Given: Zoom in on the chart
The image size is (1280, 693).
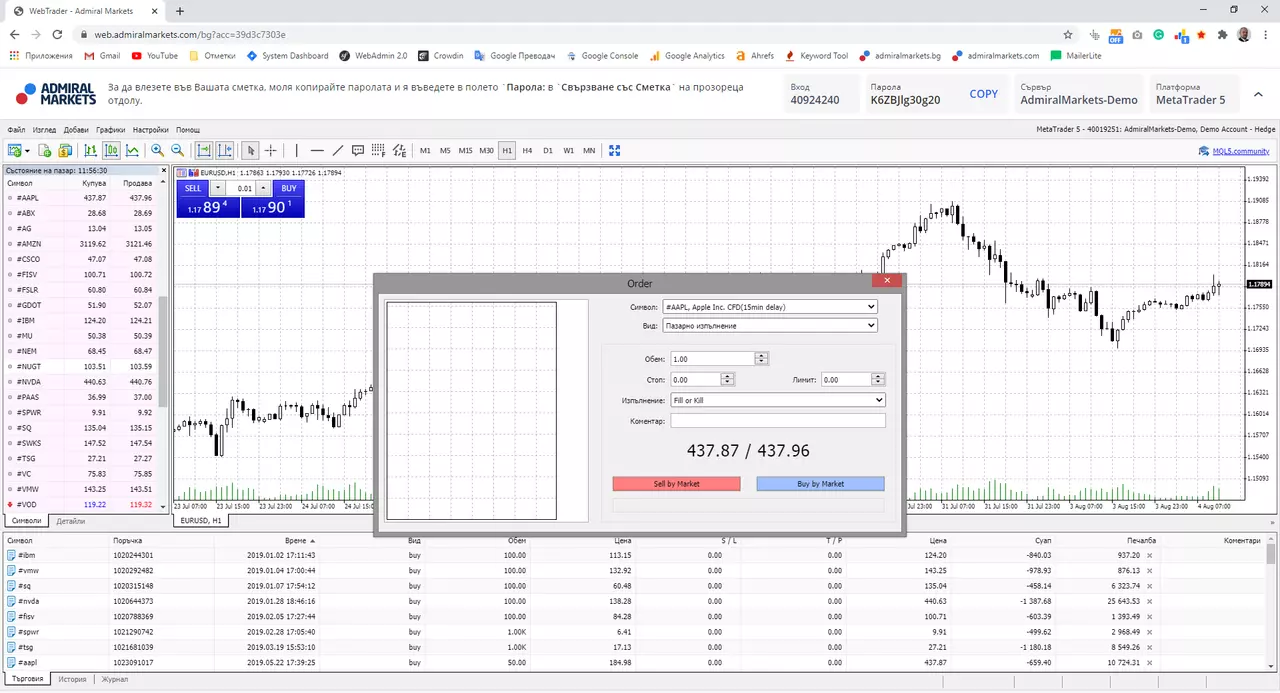Looking at the screenshot, I should (x=157, y=151).
